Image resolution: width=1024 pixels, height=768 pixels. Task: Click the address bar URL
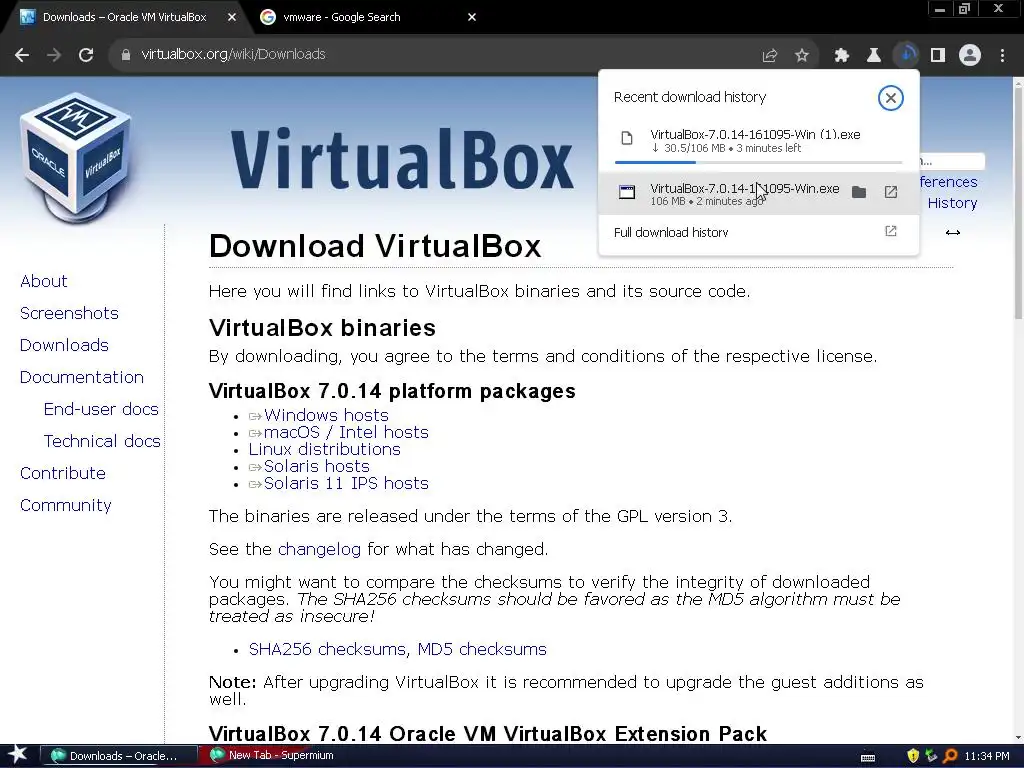tap(233, 55)
